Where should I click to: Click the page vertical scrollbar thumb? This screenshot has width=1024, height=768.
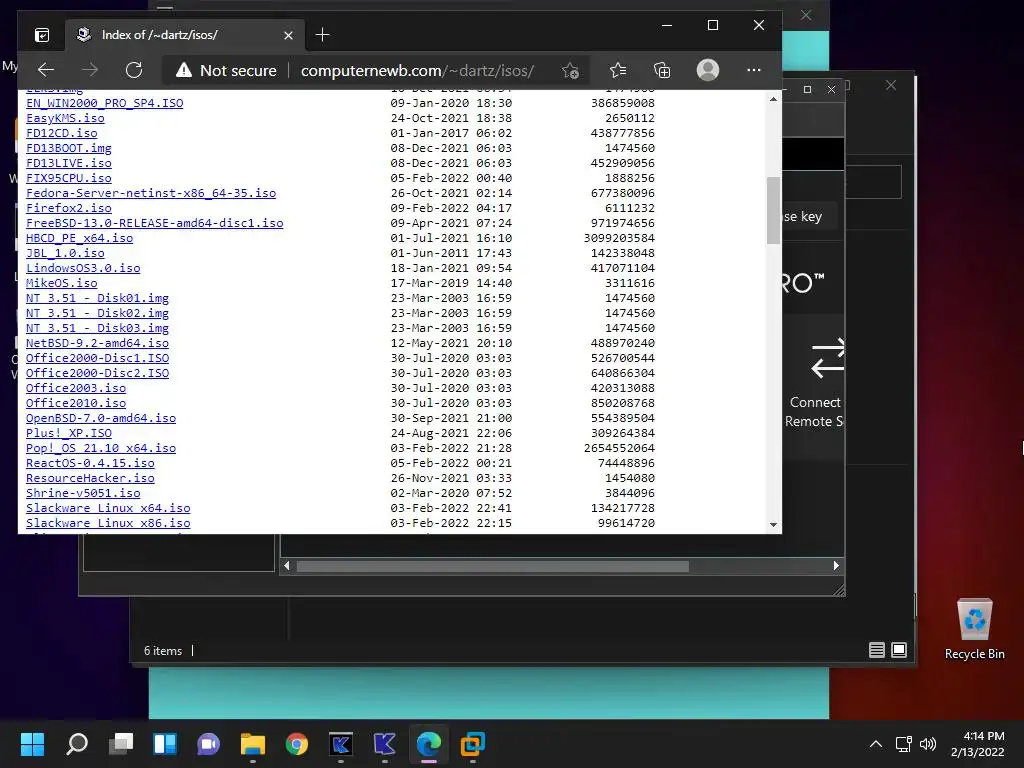tap(773, 210)
